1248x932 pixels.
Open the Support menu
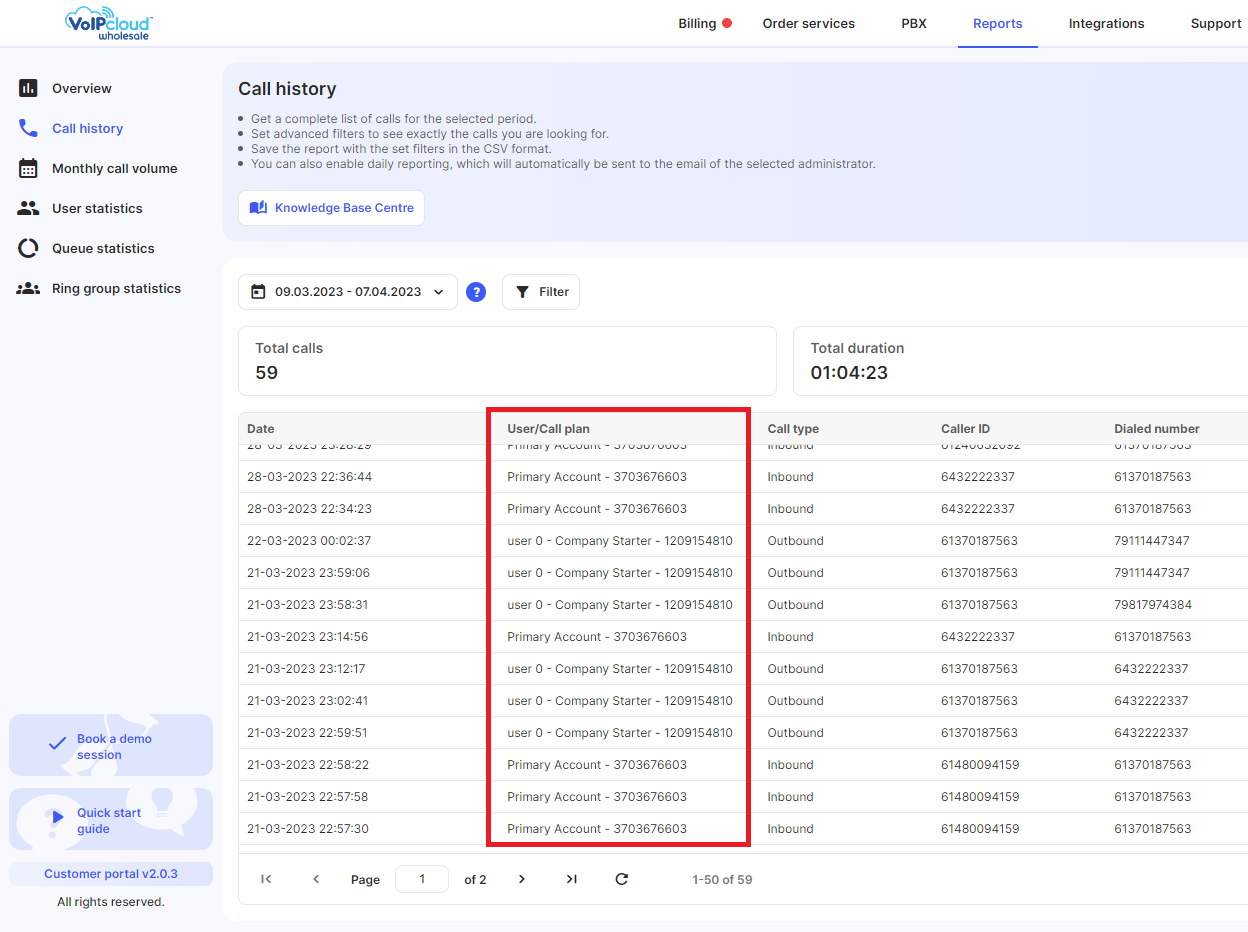pyautogui.click(x=1216, y=23)
